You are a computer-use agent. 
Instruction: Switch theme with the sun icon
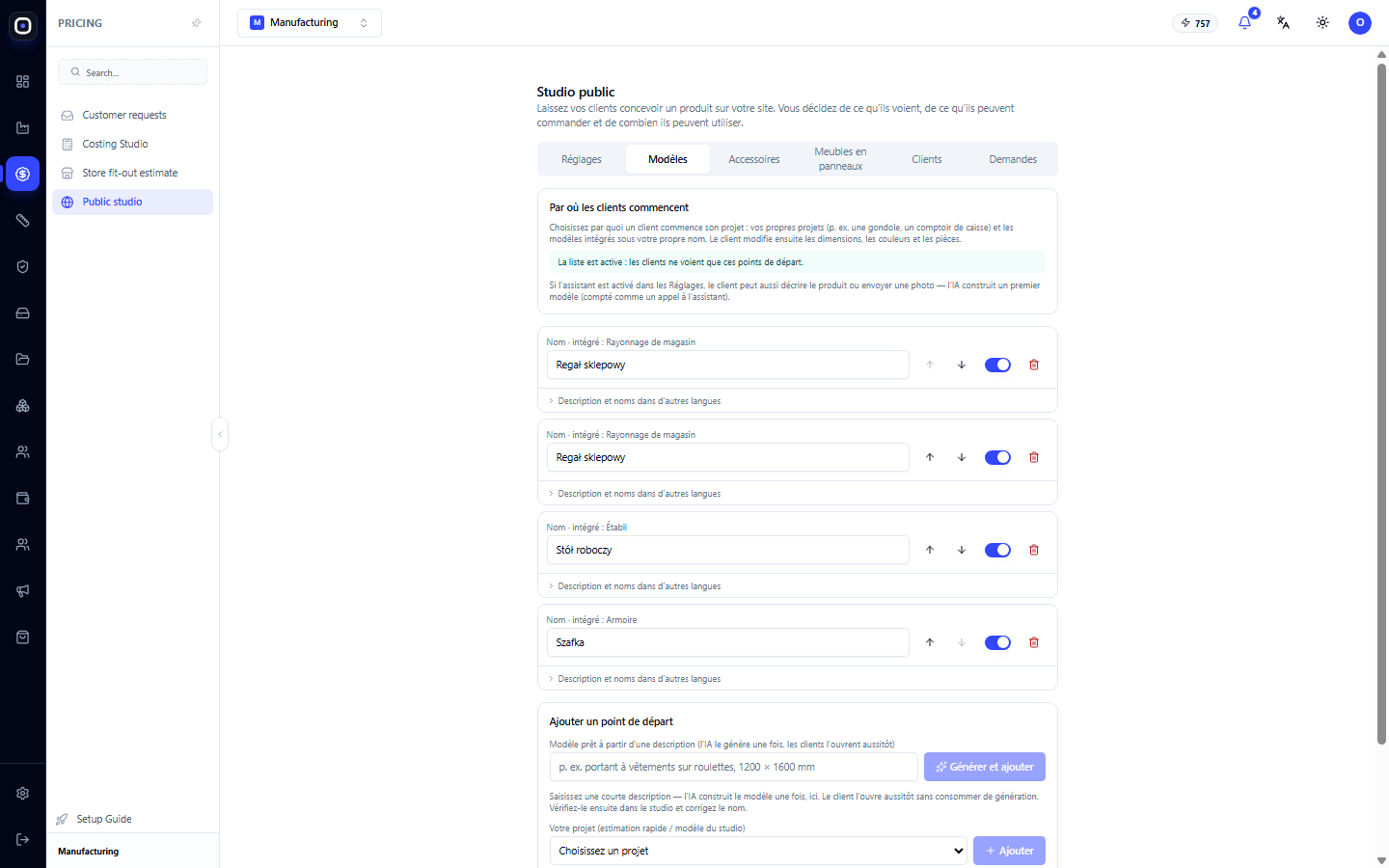pos(1322,22)
